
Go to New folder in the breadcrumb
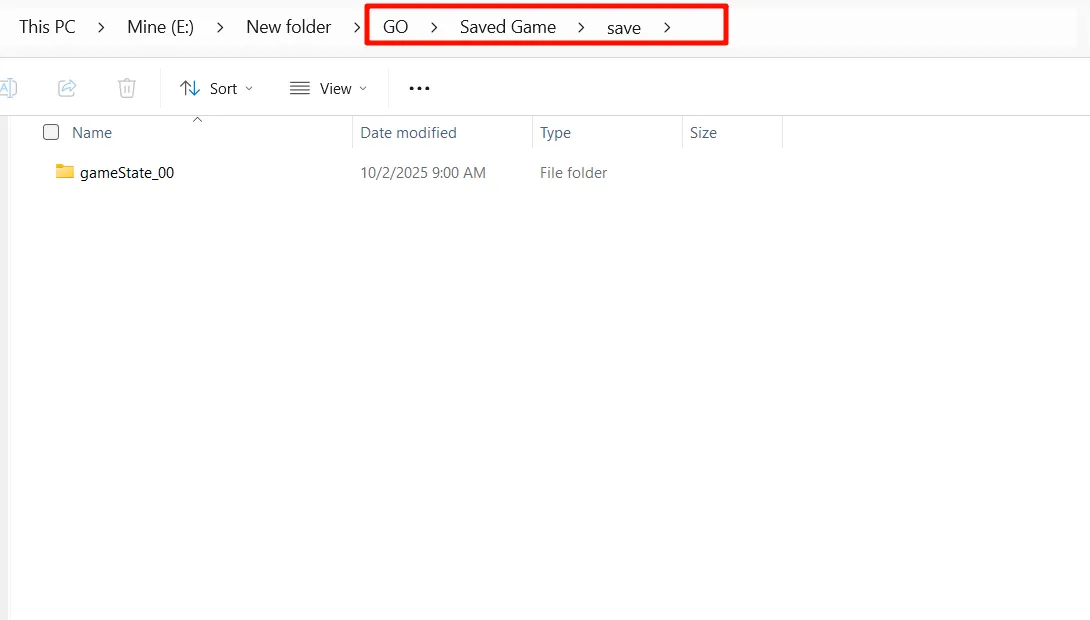tap(288, 27)
